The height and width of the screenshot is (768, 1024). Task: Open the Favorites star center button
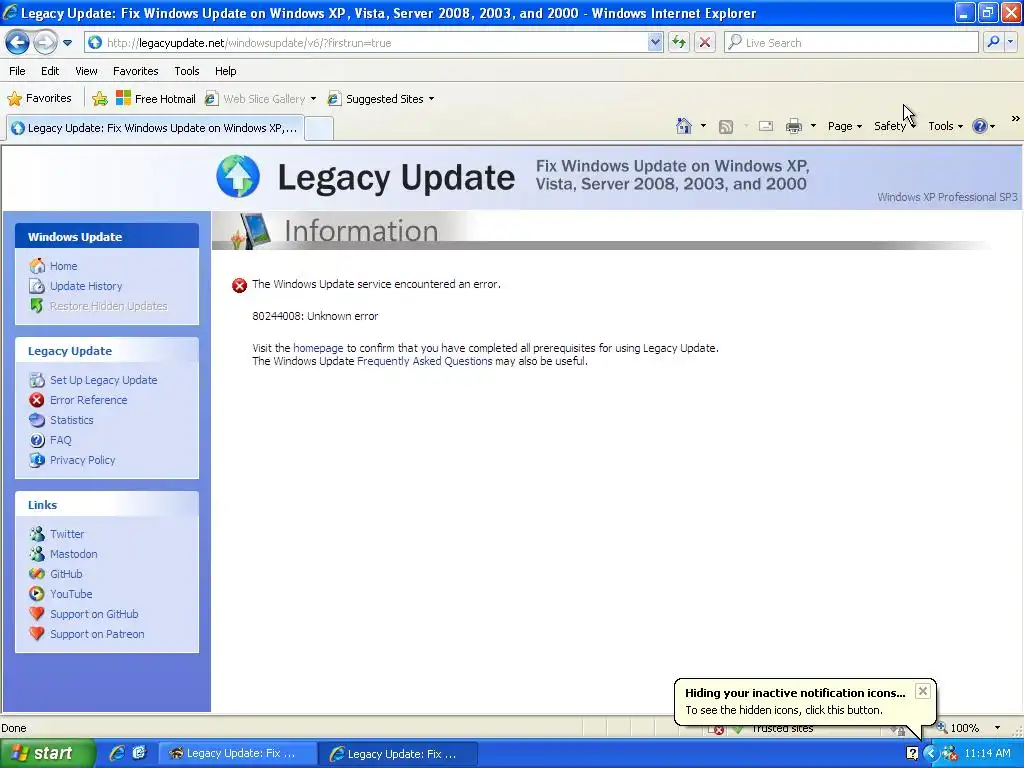point(39,99)
